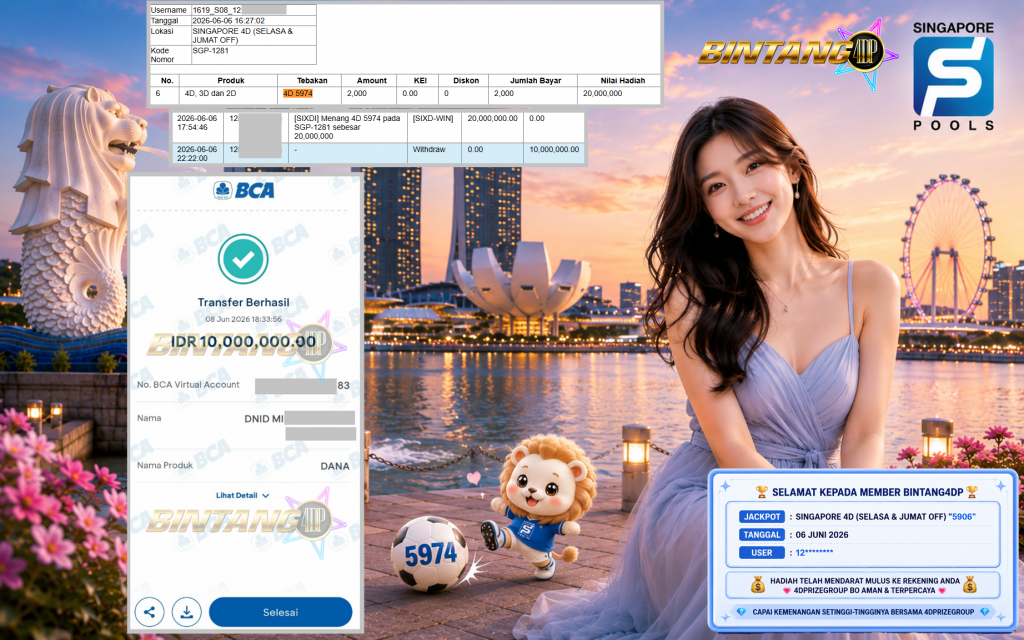Click the 'SGP-1281' Kode Nomor value

click(210, 50)
